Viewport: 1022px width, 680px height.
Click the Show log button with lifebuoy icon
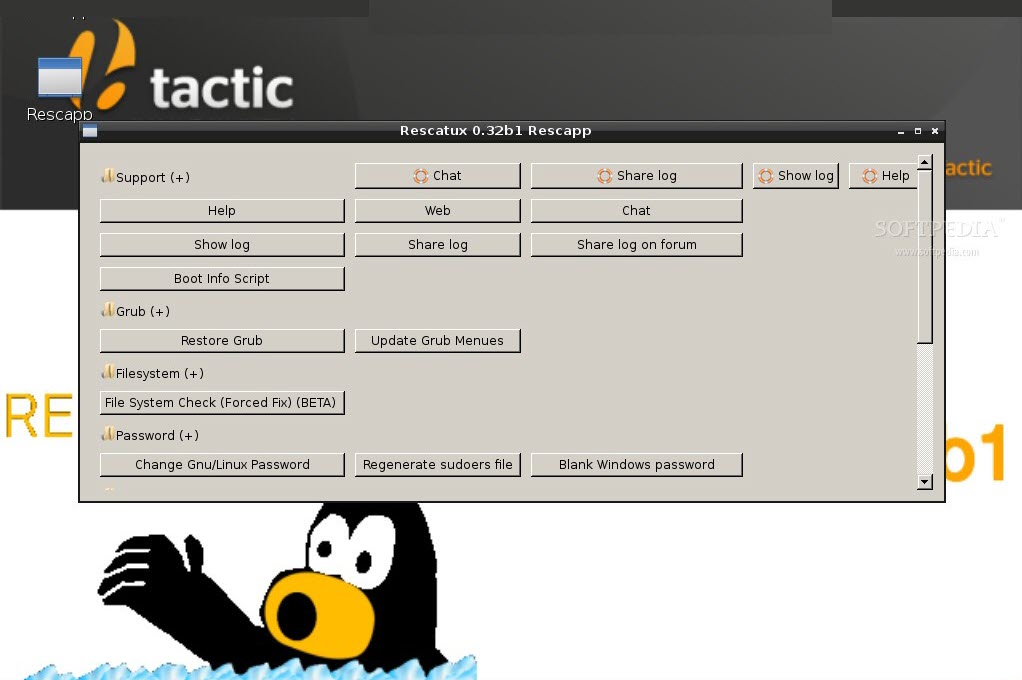(x=796, y=176)
